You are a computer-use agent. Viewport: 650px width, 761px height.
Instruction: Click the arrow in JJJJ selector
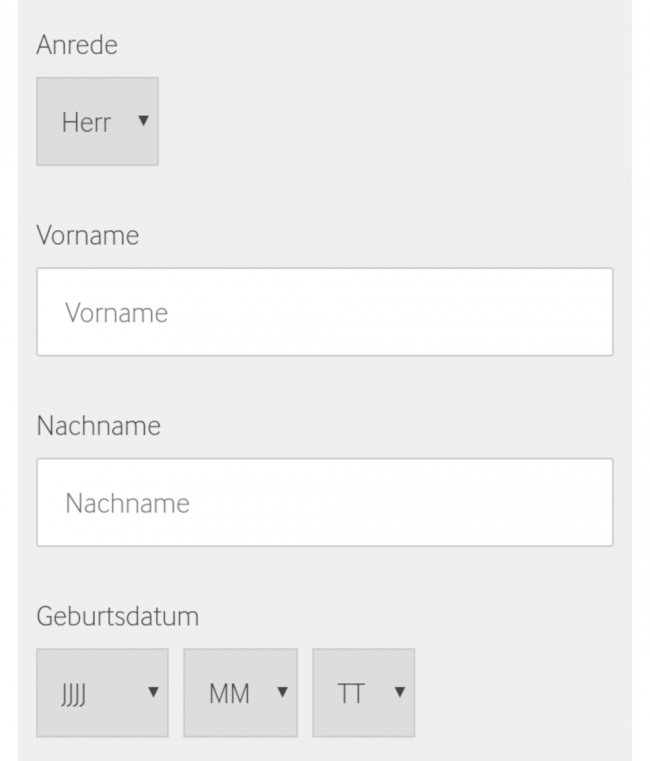(x=153, y=691)
